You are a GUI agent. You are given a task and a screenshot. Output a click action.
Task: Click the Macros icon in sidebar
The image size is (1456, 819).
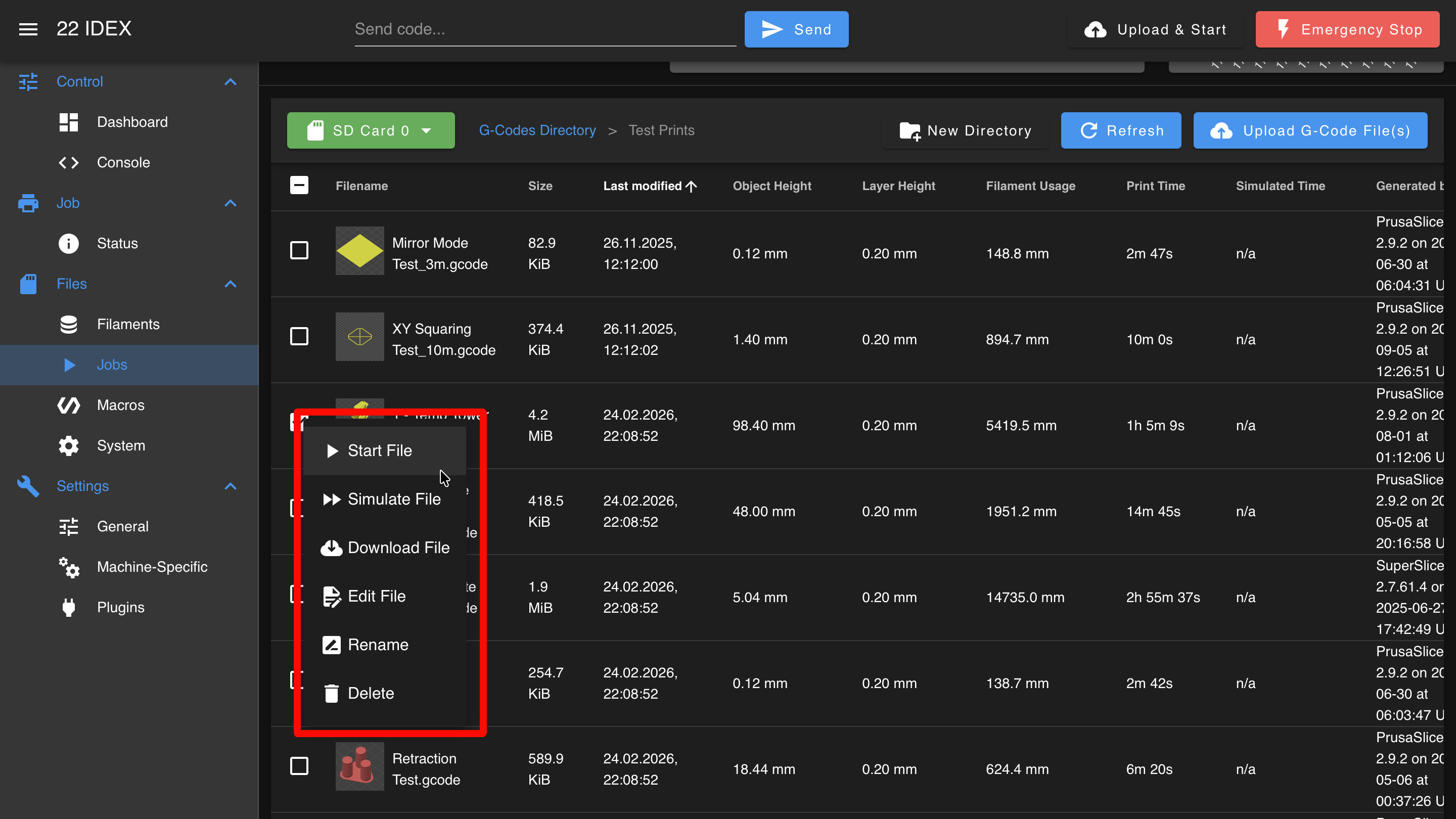pyautogui.click(x=68, y=405)
